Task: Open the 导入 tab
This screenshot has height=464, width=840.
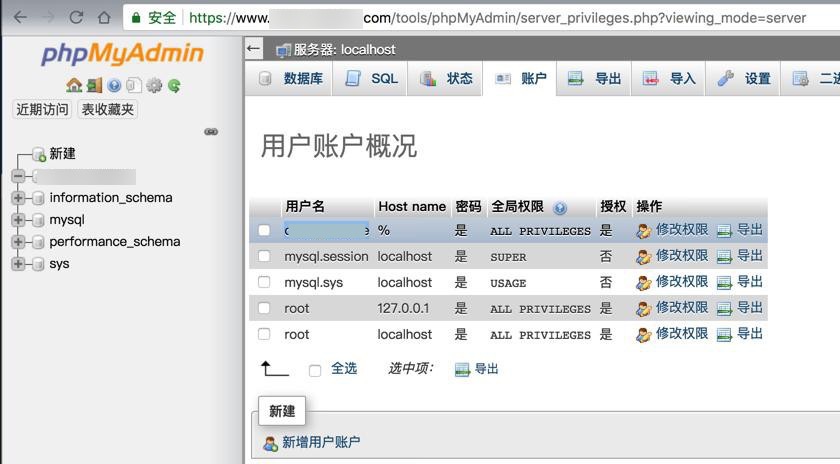Action: (x=669, y=79)
